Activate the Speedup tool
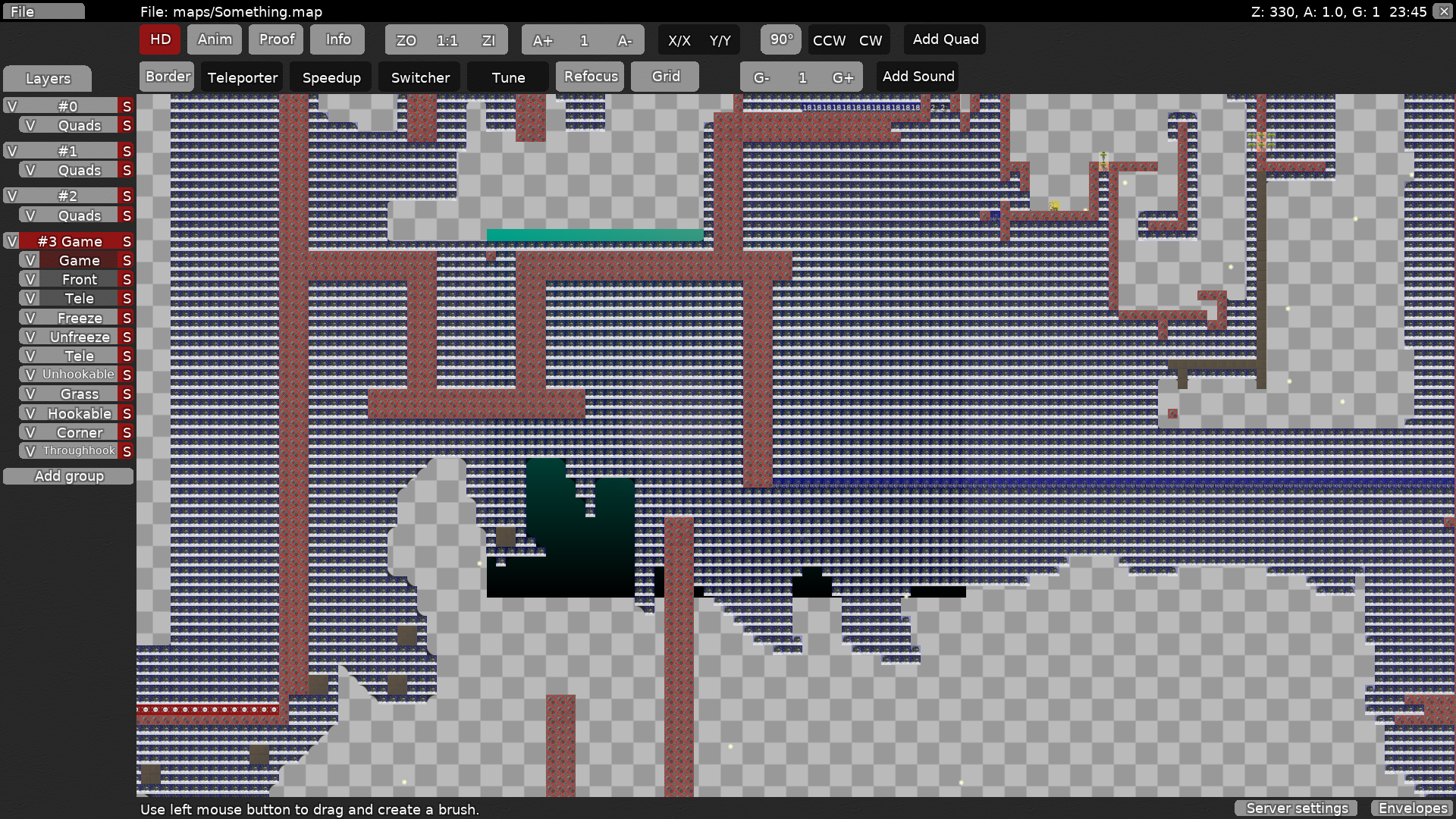 coord(331,77)
